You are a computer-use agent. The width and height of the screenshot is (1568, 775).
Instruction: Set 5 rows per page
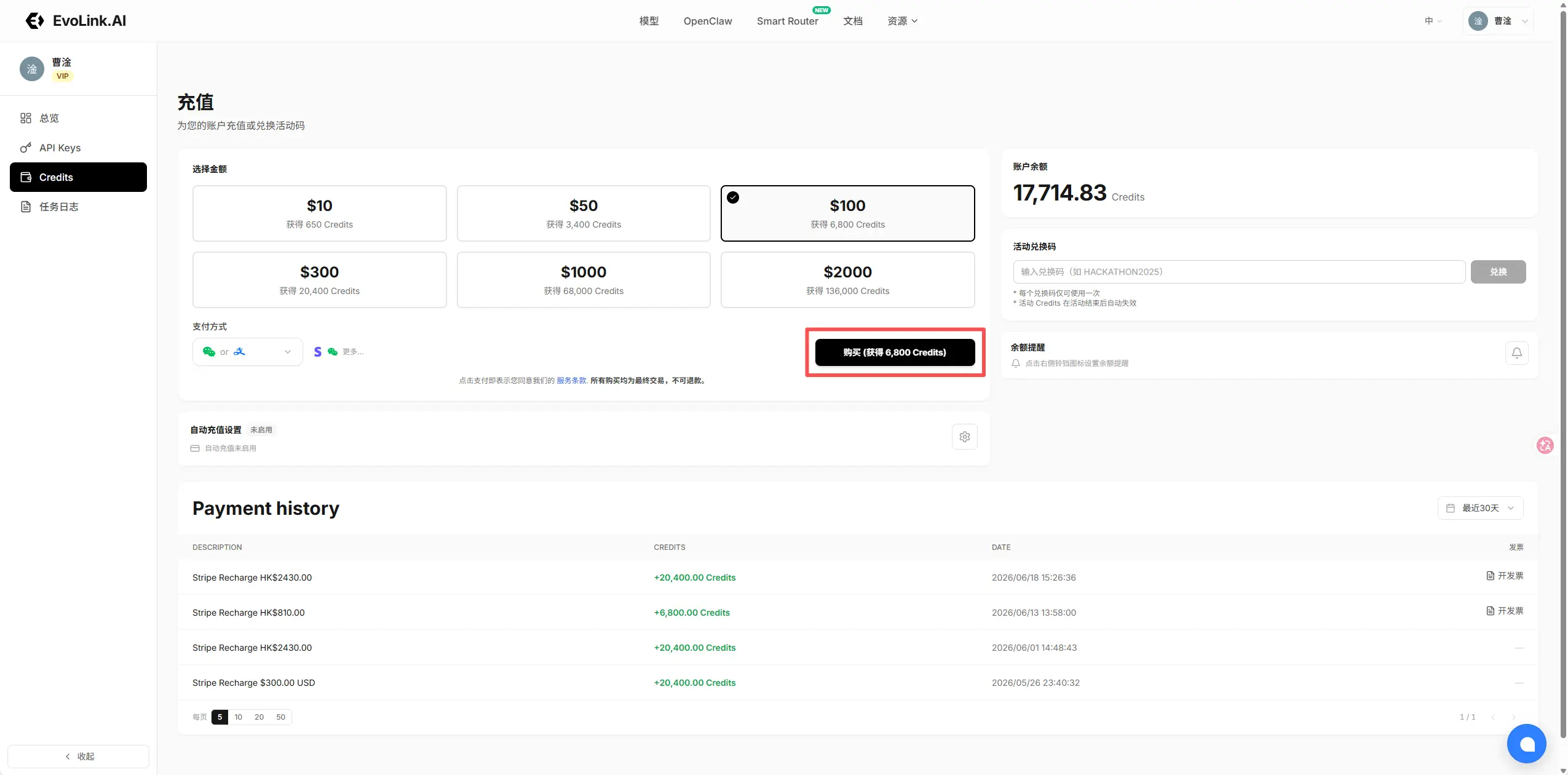(220, 717)
